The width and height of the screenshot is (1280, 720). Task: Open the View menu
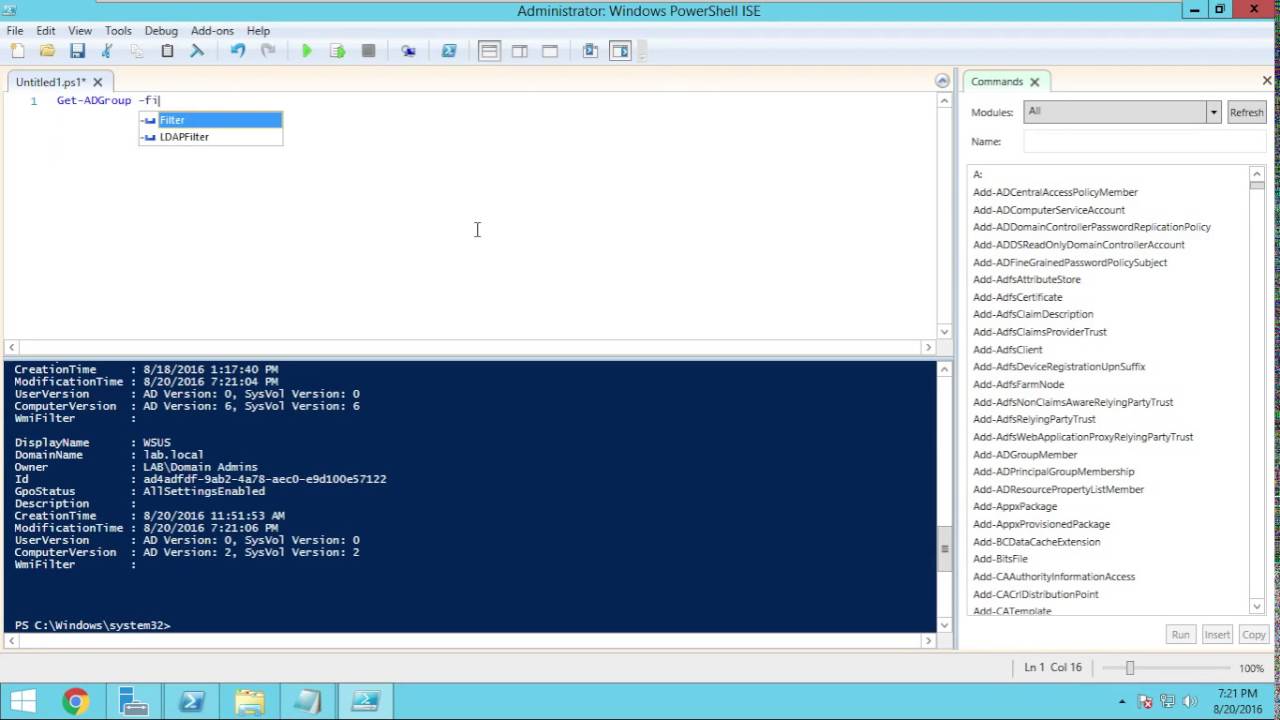click(x=80, y=31)
